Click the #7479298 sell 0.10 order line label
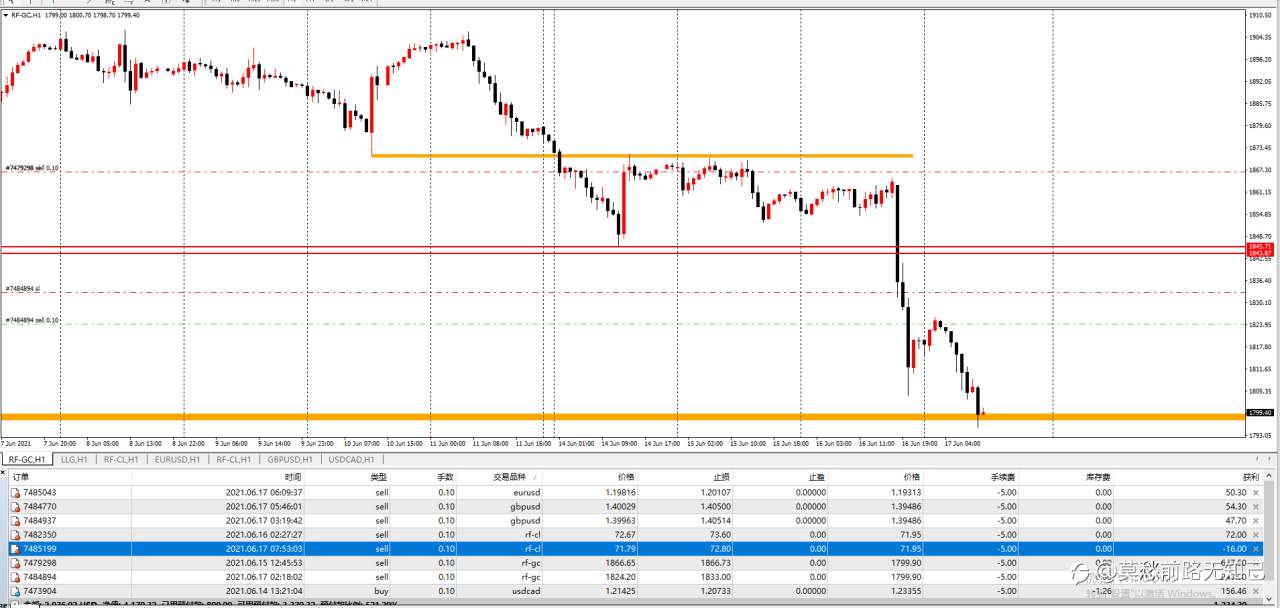Screen dimensions: 1280x608 pos(32,168)
